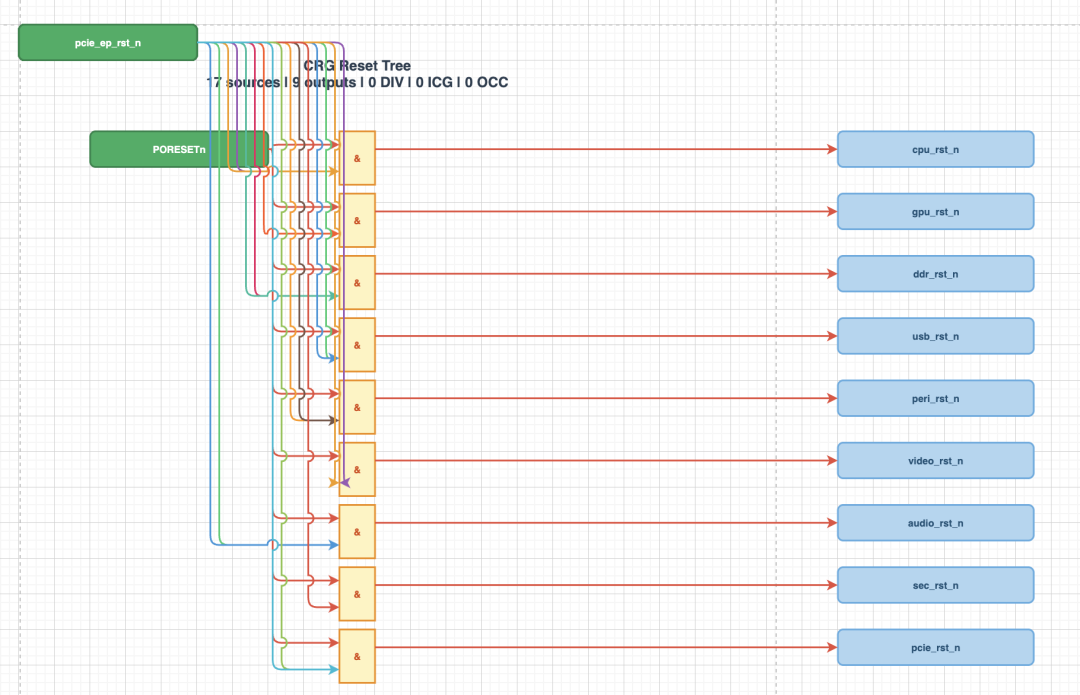Image resolution: width=1080 pixels, height=695 pixels.
Task: Select the AND gate driving peri_rst_n
Action: coord(357,407)
